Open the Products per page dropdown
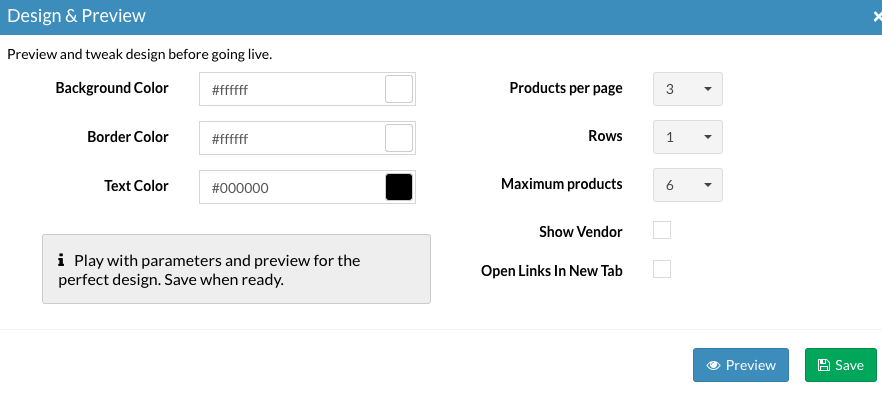The width and height of the screenshot is (882, 398). (687, 89)
